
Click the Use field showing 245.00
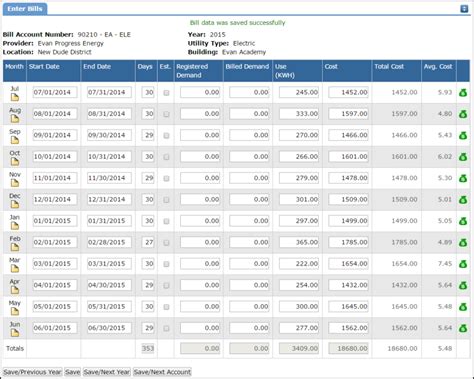point(299,92)
